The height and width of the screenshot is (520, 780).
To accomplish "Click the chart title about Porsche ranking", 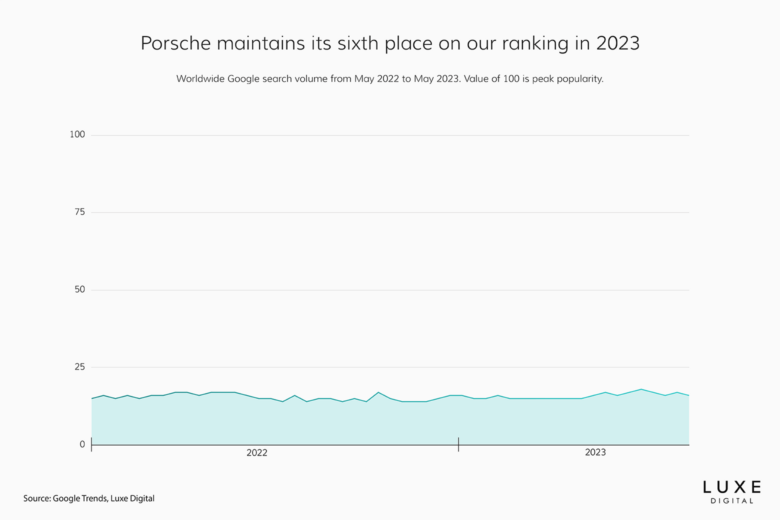I will coord(390,43).
